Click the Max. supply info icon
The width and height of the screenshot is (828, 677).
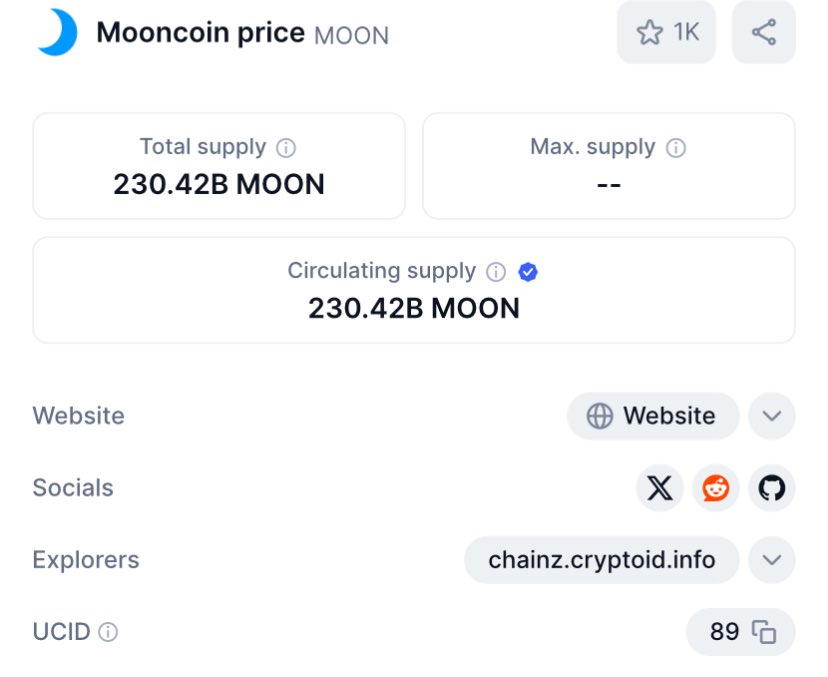click(676, 148)
